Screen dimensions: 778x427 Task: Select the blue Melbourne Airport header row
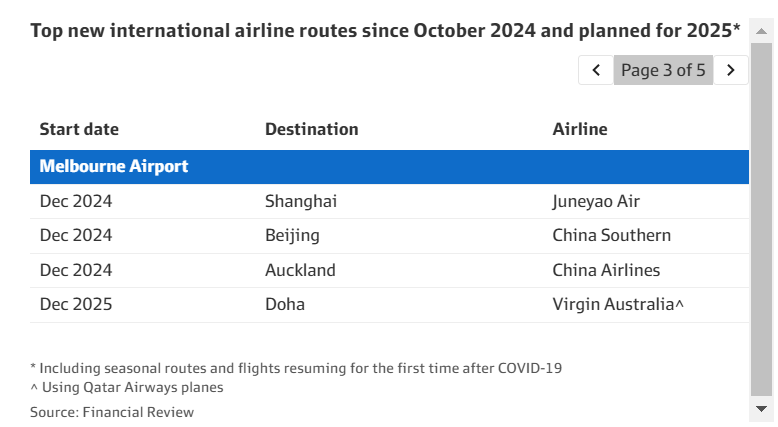pyautogui.click(x=389, y=167)
